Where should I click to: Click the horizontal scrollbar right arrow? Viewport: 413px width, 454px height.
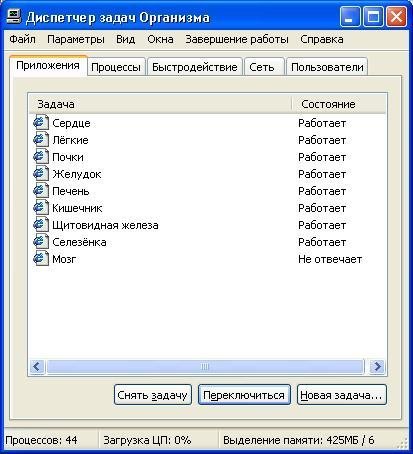(x=377, y=367)
